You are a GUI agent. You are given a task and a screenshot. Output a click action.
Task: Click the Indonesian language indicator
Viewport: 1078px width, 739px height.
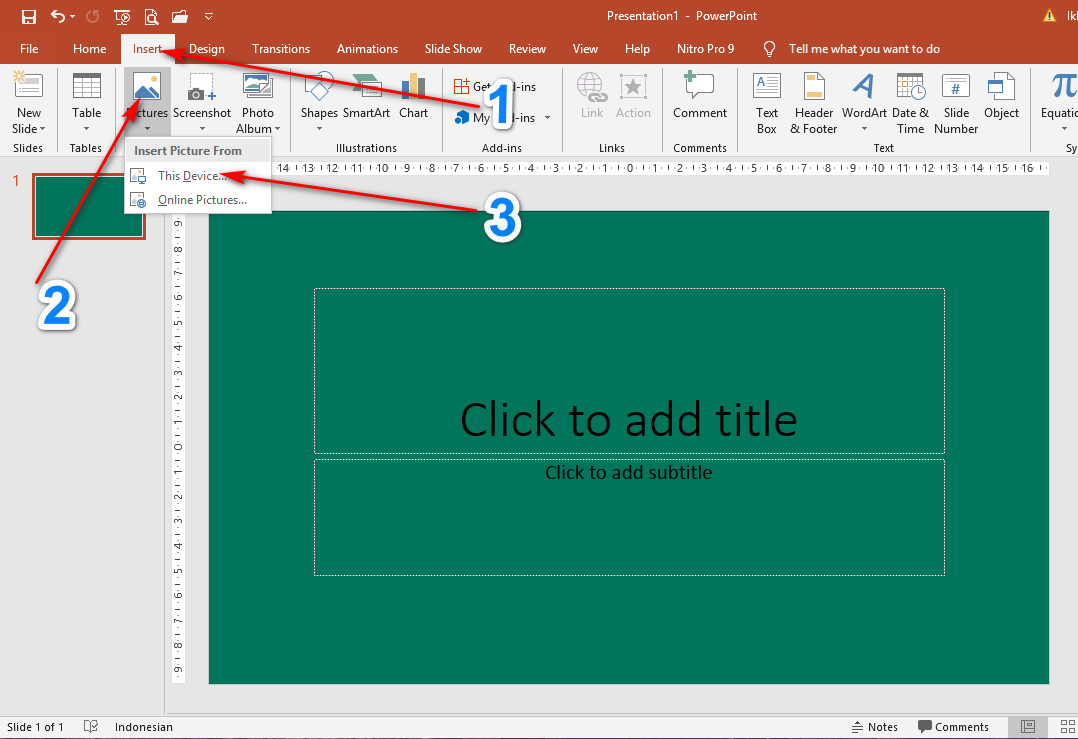[x=144, y=727]
